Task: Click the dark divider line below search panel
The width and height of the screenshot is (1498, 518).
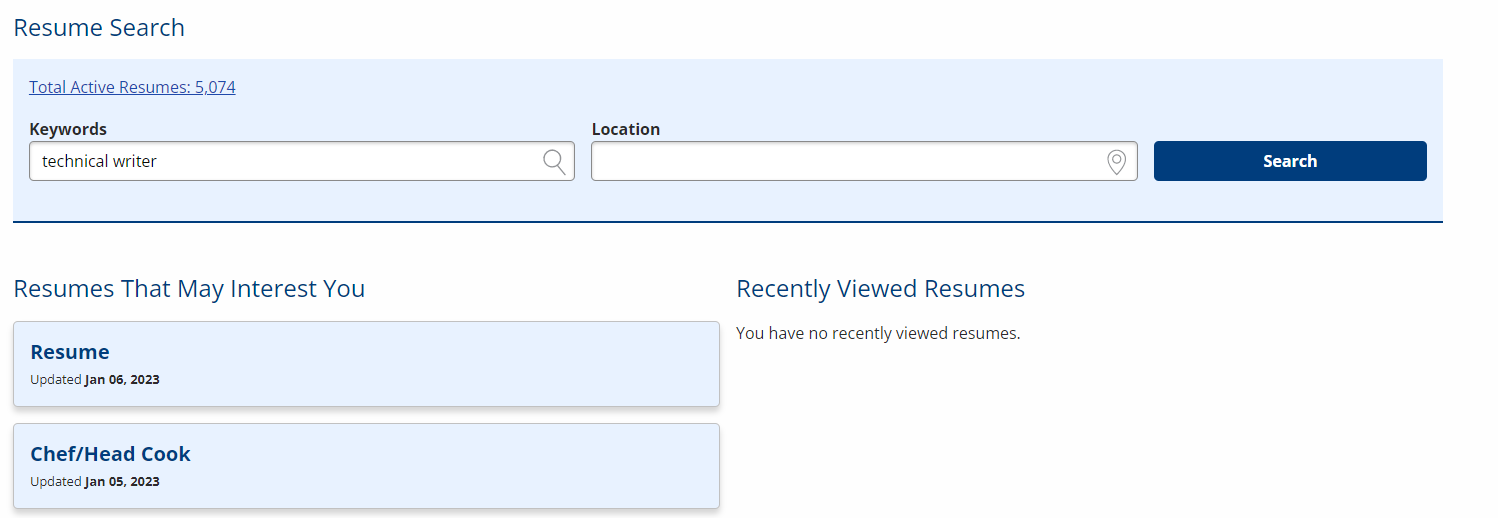Action: point(728,222)
